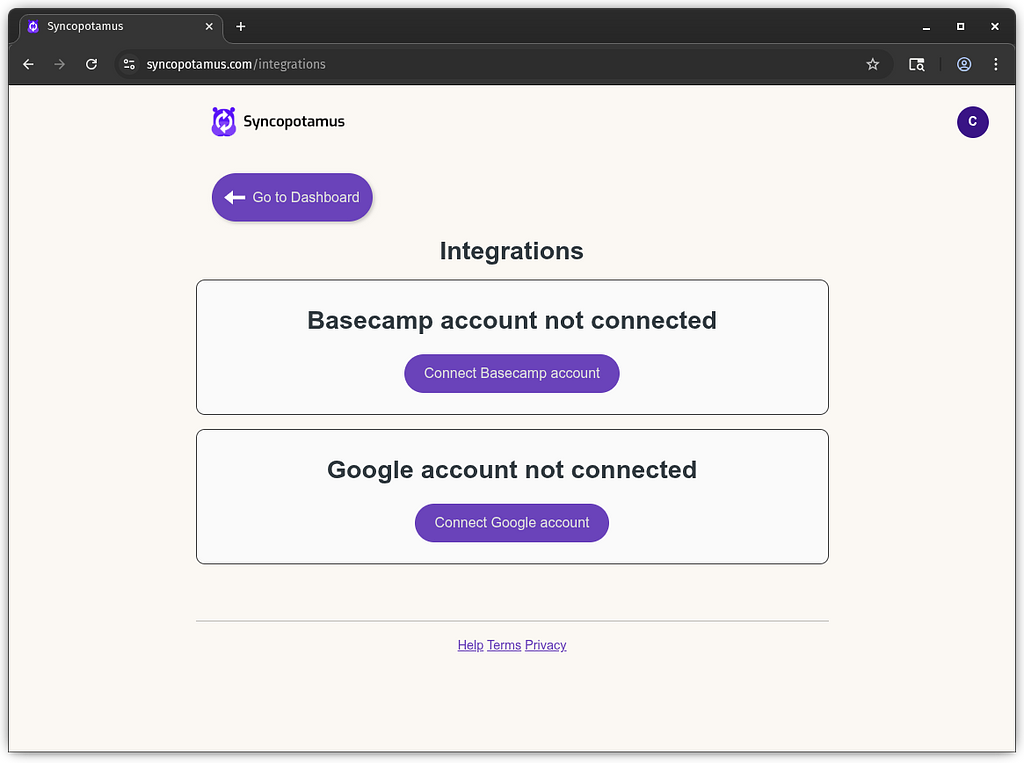Select the Syncopotamus browser tab
The height and width of the screenshot is (763, 1024).
point(121,27)
